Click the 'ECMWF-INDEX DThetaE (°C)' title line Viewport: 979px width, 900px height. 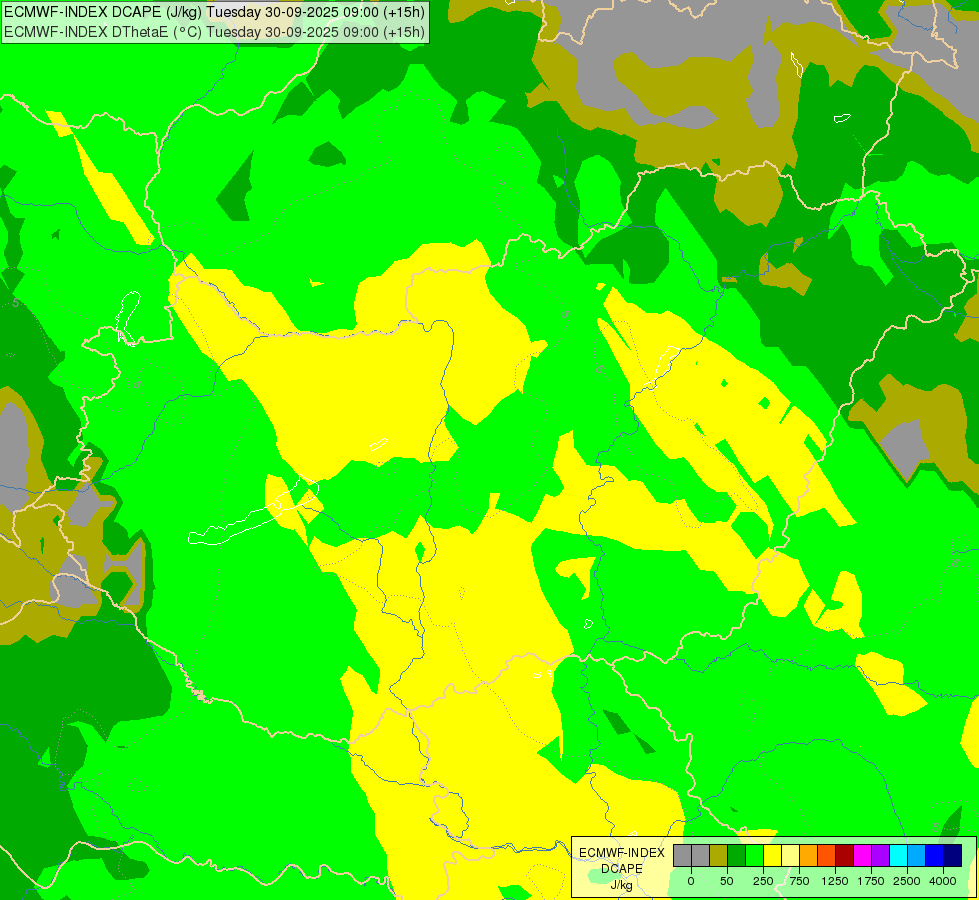(214, 32)
